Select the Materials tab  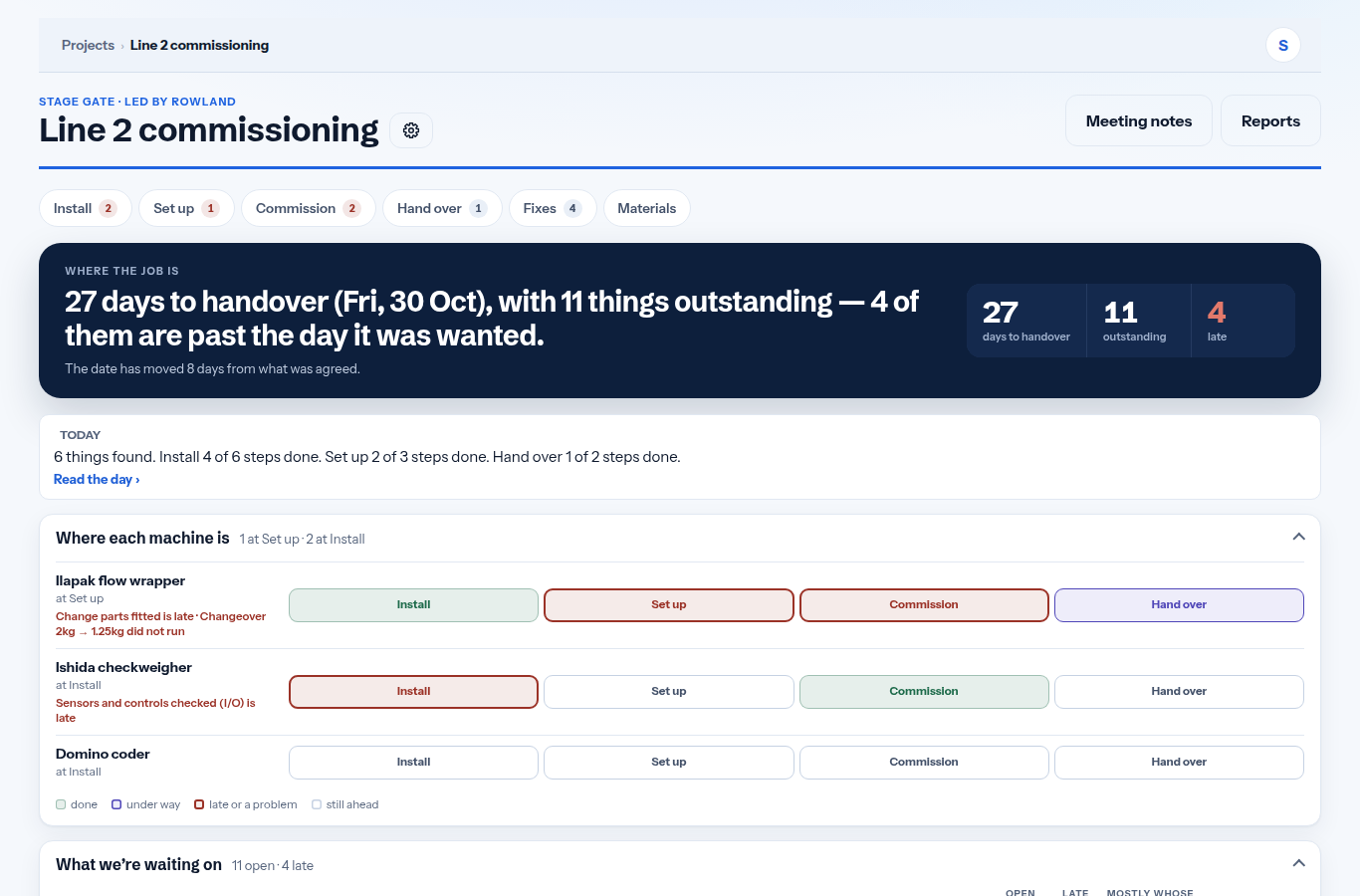(x=647, y=208)
